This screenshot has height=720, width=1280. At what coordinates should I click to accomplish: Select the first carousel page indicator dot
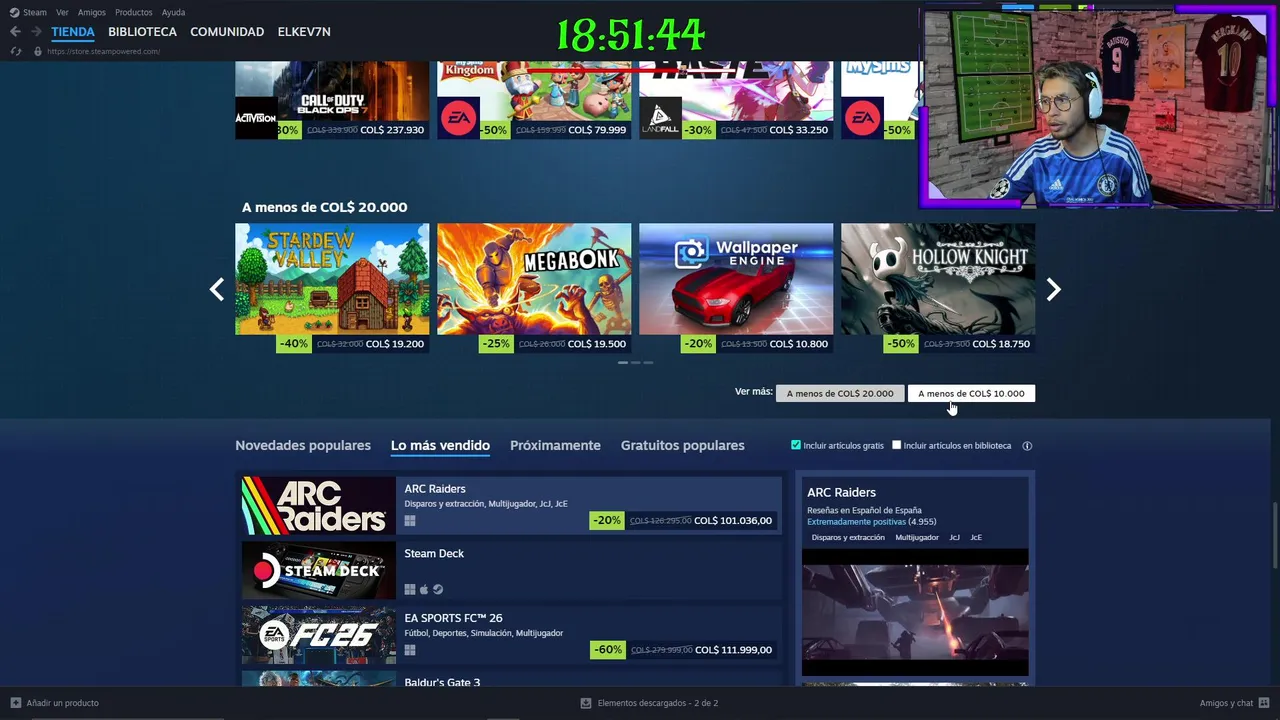(x=623, y=362)
